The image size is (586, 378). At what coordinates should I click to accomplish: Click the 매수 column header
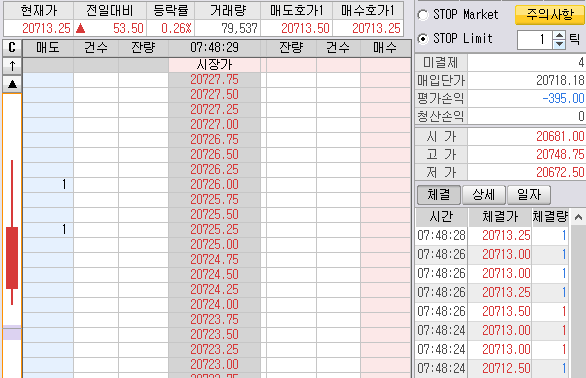[385, 48]
